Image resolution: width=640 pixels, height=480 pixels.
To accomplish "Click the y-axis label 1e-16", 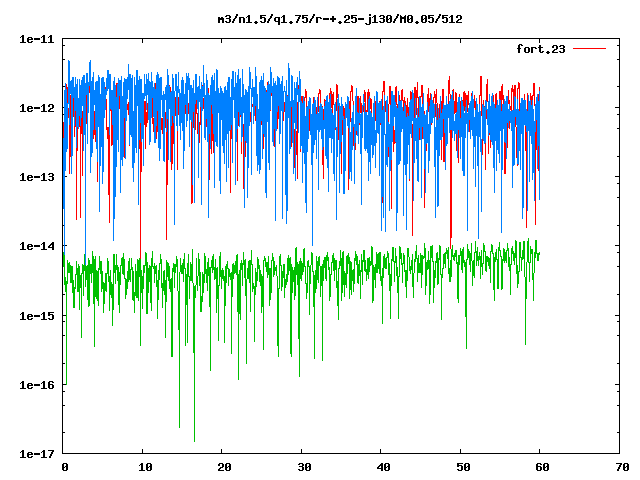I will (x=37, y=385).
